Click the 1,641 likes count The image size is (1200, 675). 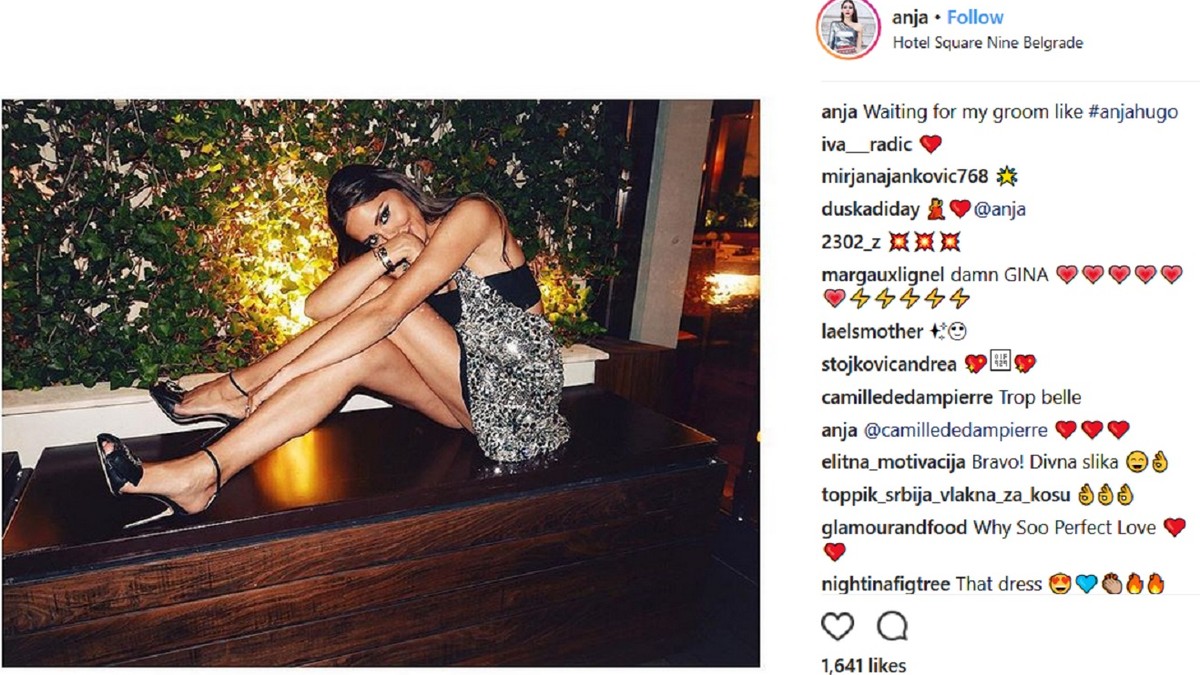863,665
